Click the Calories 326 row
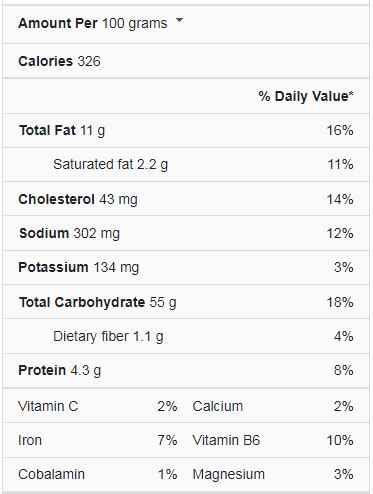373x494 pixels. pyautogui.click(x=186, y=61)
